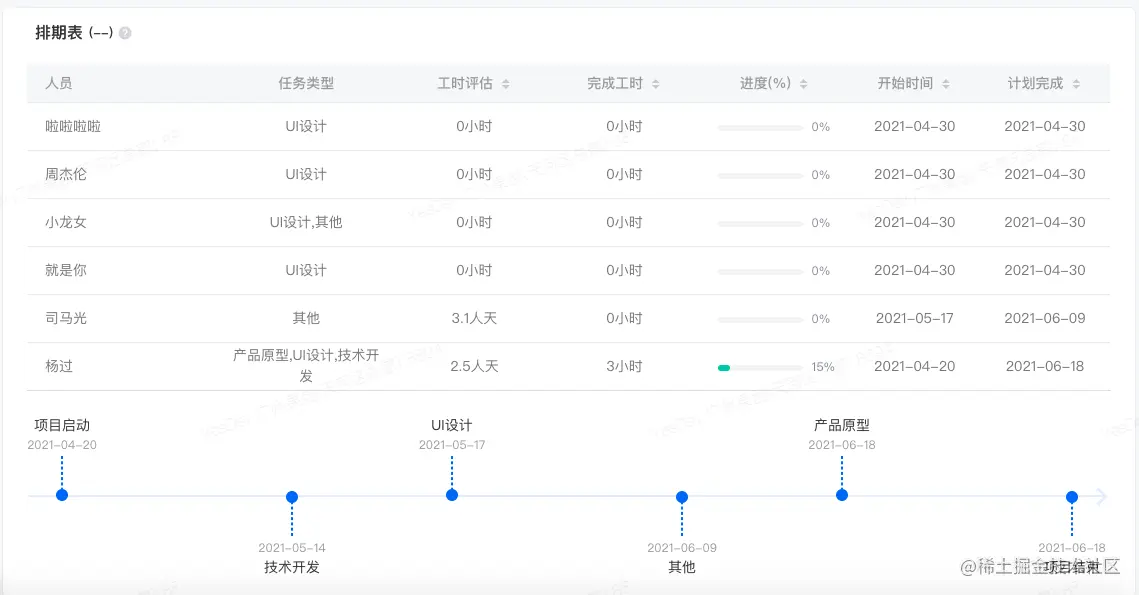Click the 其他 milestone dot on timeline

681,496
